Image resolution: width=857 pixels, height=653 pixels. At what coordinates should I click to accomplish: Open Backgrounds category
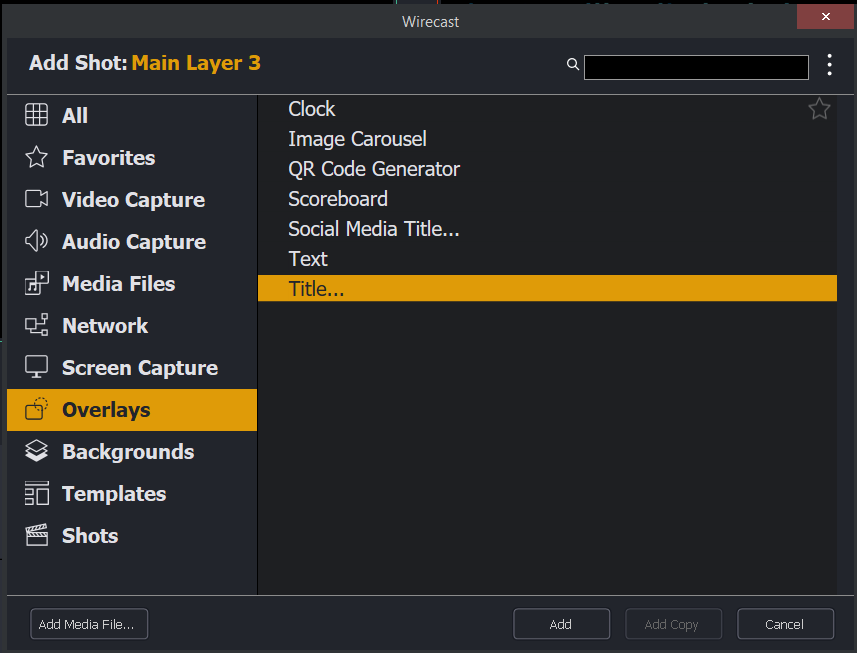(x=128, y=452)
